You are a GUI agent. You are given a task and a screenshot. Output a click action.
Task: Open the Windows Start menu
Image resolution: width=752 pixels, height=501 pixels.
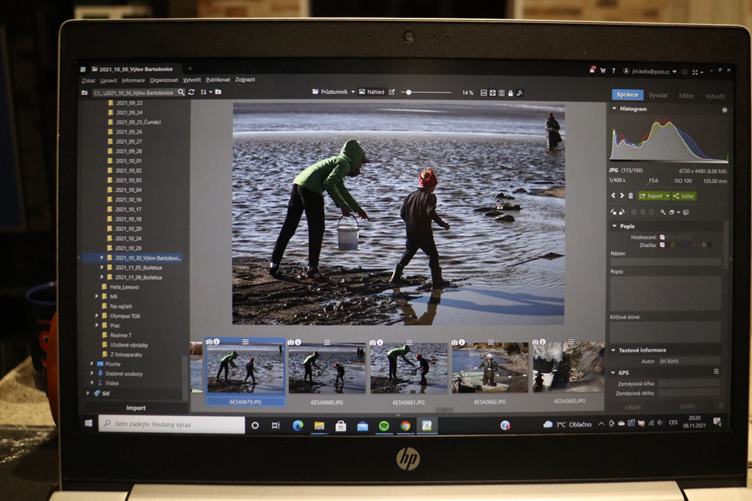click(x=88, y=423)
